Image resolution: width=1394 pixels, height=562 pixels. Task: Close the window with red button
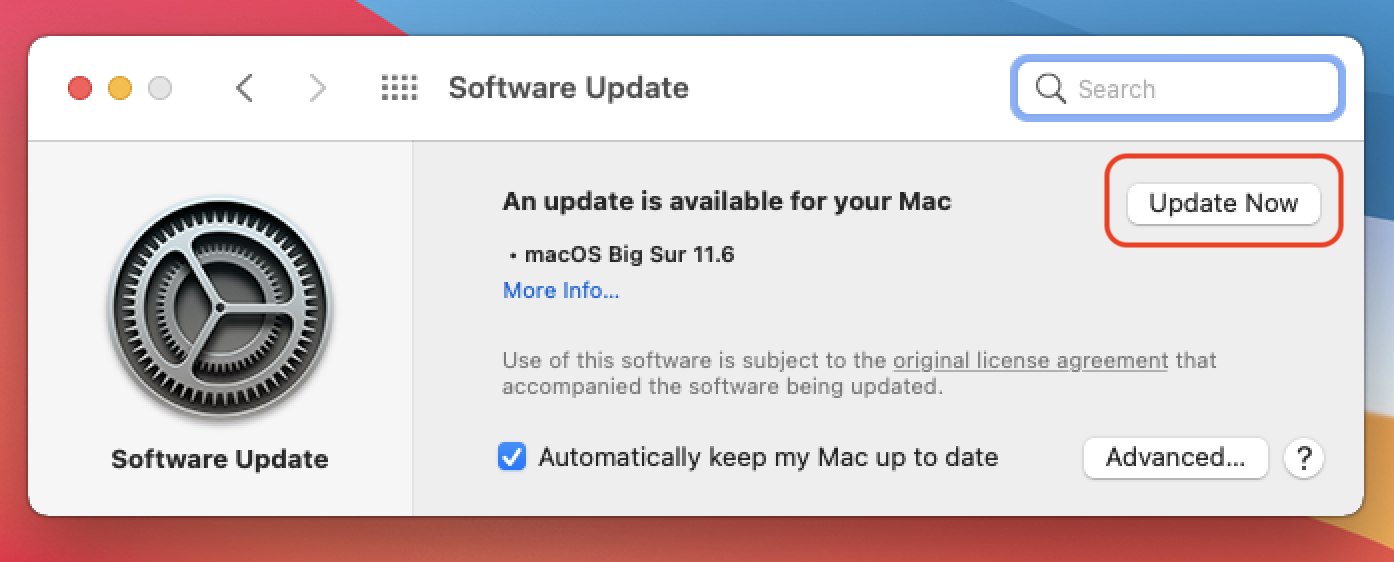point(80,89)
